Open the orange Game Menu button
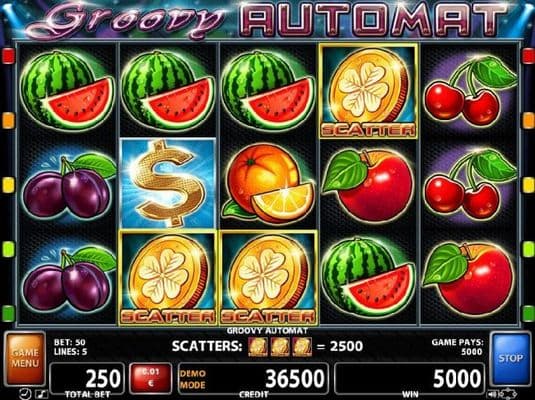 (25, 358)
